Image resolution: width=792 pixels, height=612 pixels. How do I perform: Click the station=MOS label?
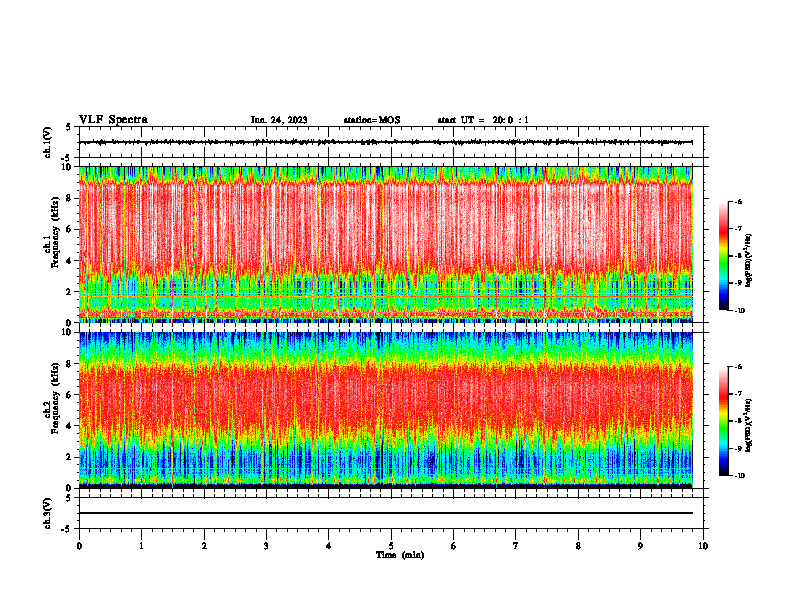click(372, 120)
